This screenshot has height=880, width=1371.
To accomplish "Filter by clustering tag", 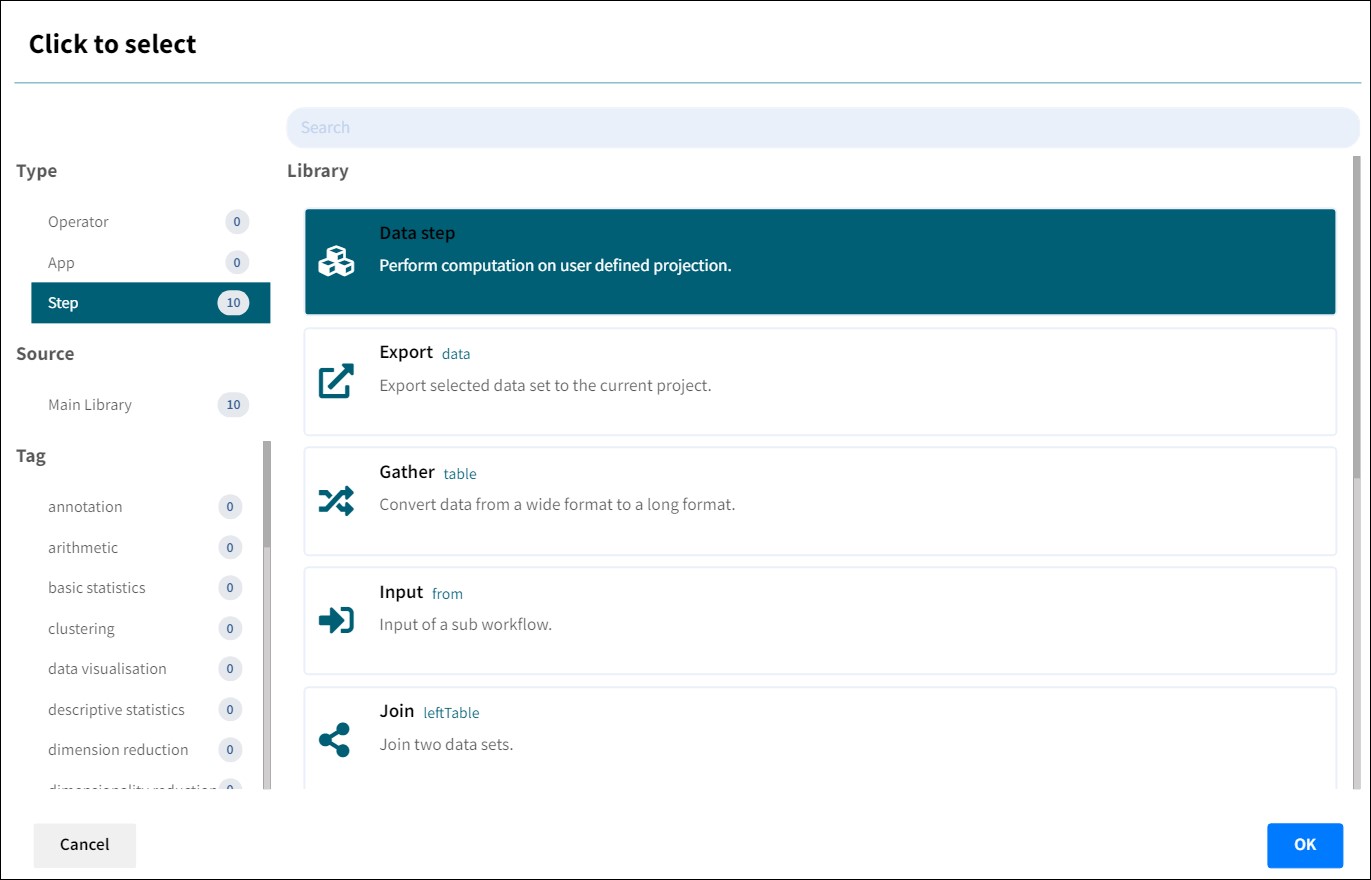I will click(x=146, y=629).
